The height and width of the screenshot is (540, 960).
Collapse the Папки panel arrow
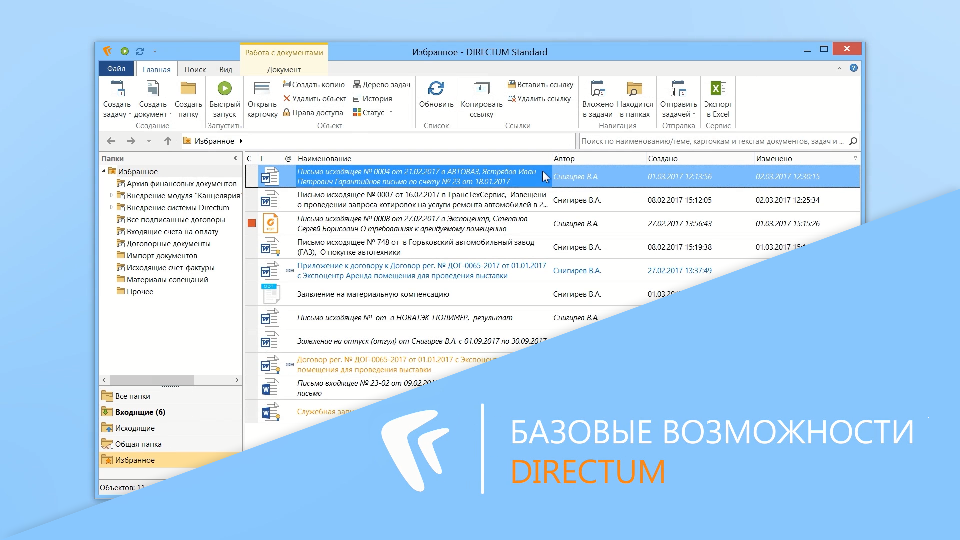[x=236, y=158]
